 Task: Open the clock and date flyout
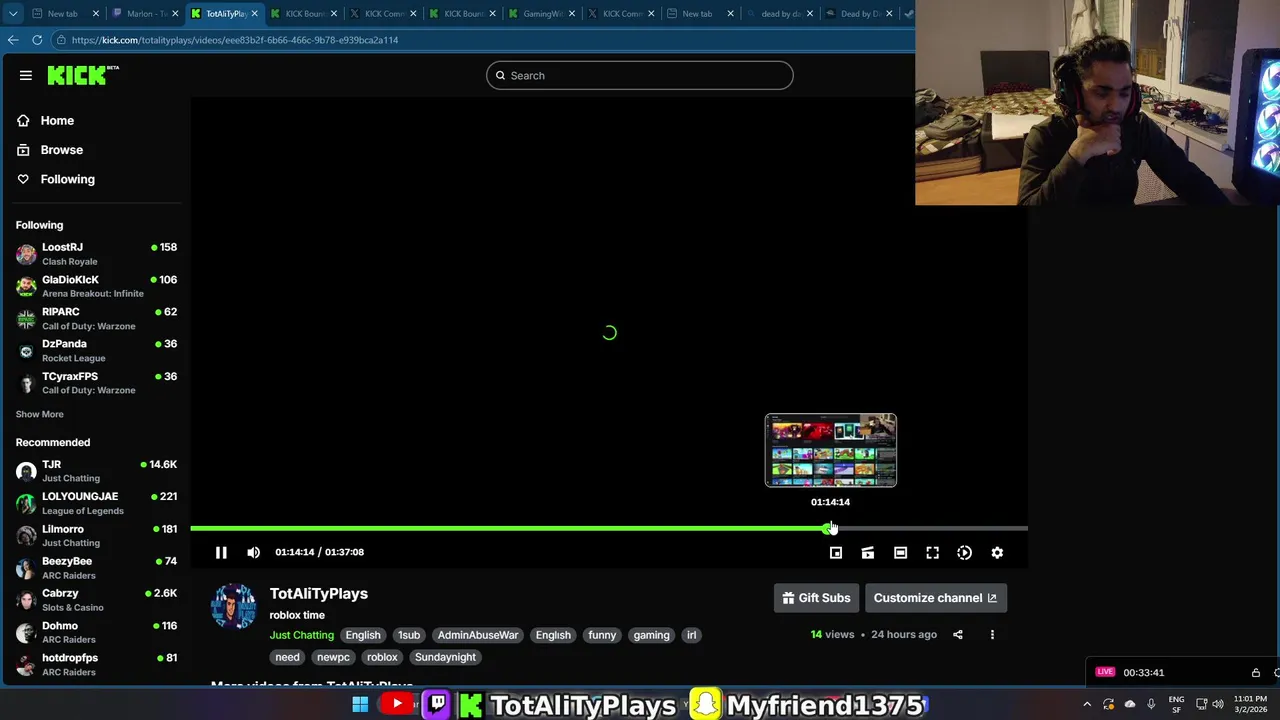[1253, 704]
